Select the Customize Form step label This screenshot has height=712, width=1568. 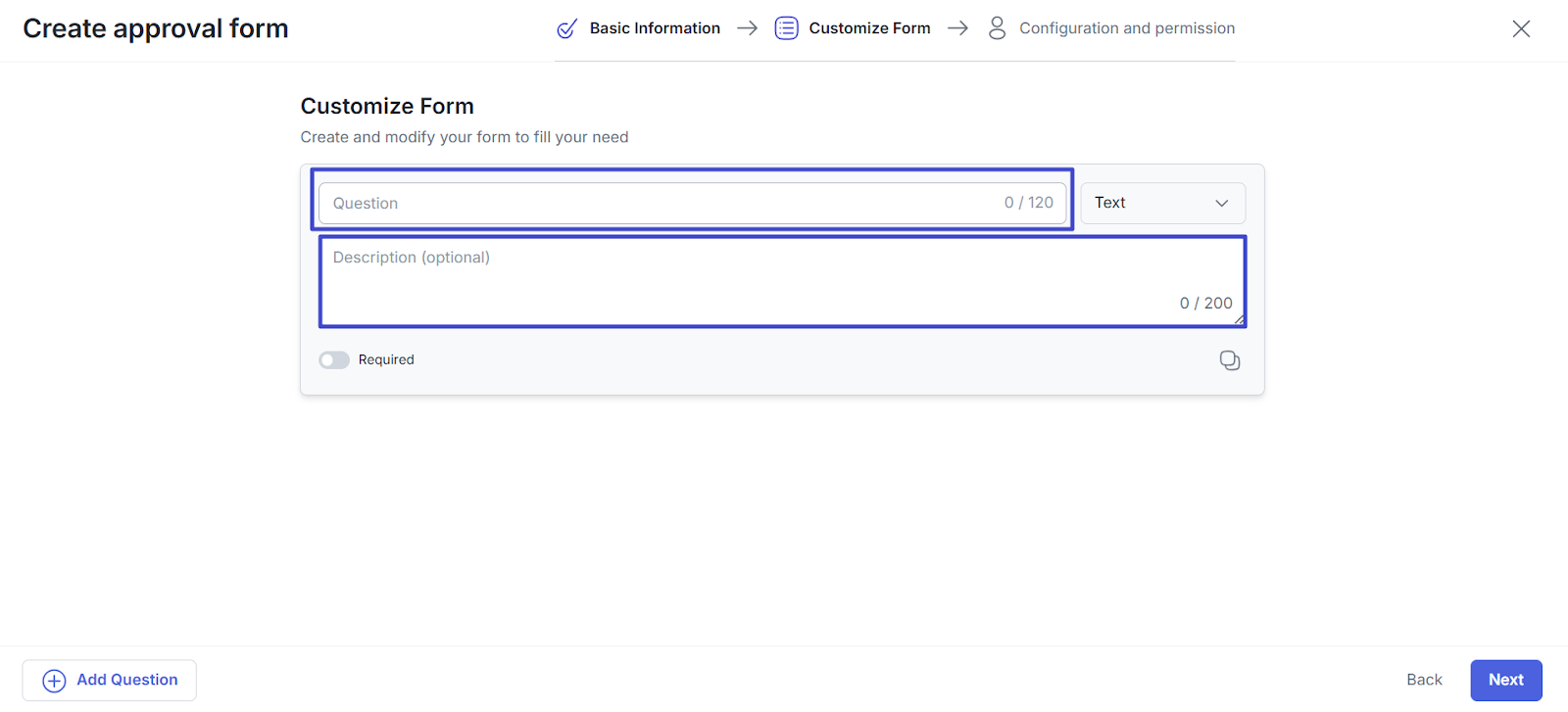click(x=869, y=28)
